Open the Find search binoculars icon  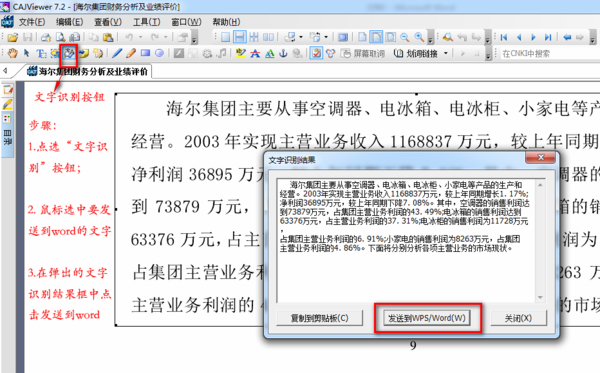tap(448, 37)
